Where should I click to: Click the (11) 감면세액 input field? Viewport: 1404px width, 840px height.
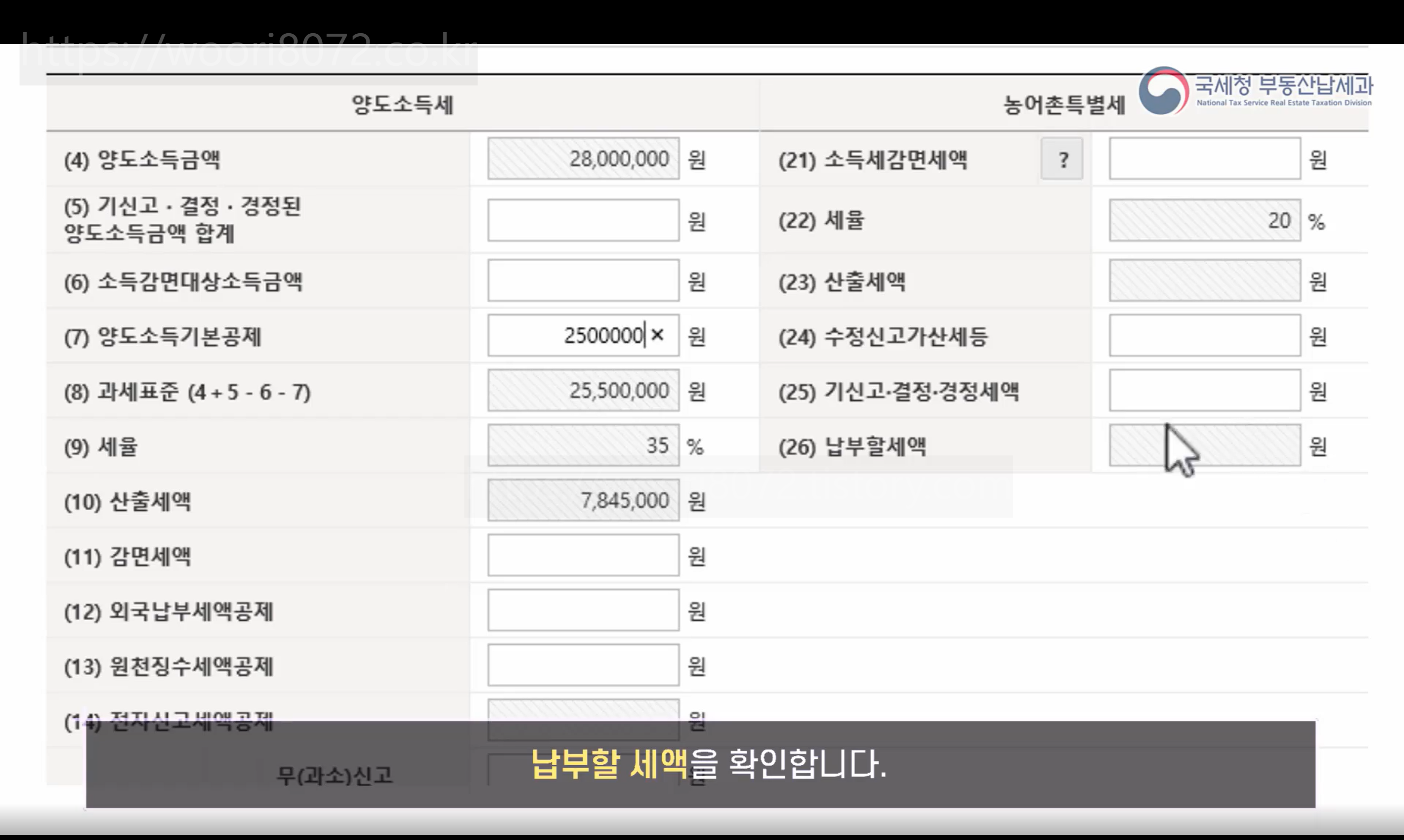(x=583, y=555)
